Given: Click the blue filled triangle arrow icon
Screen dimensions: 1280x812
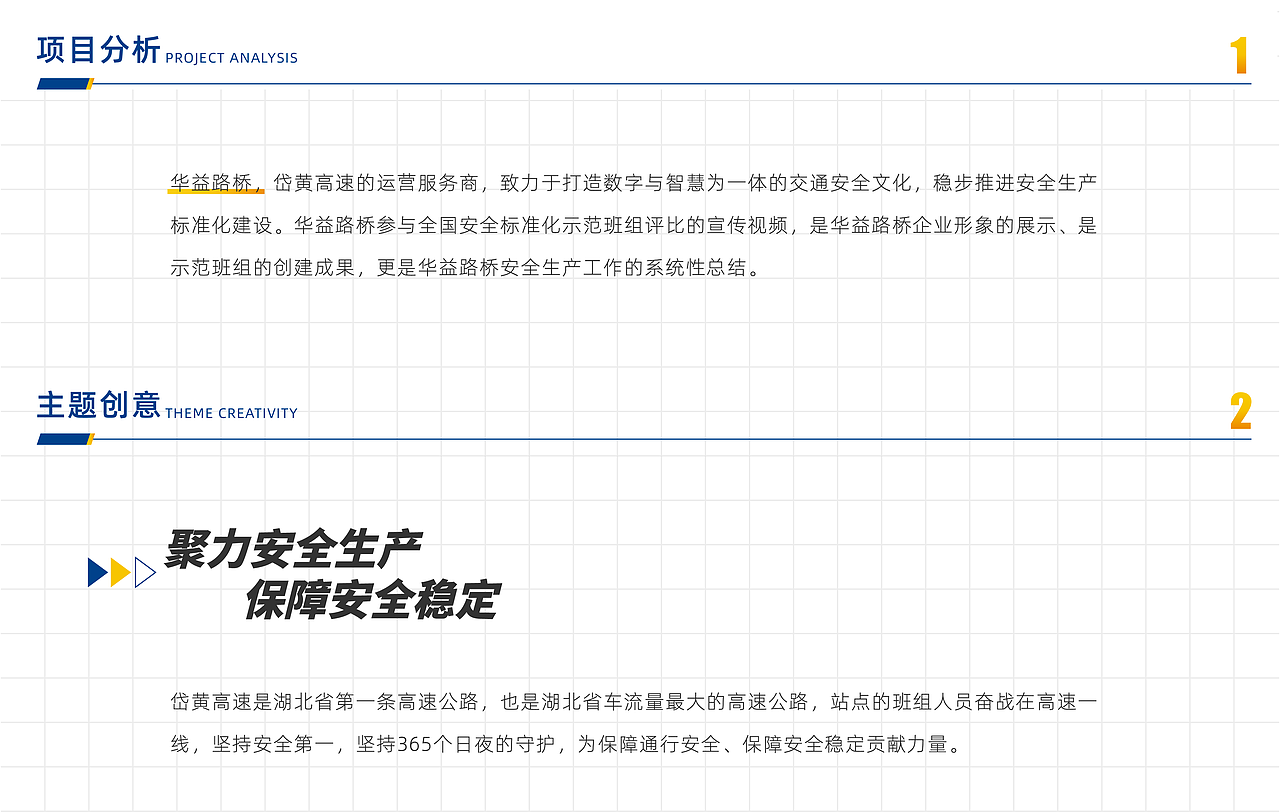Looking at the screenshot, I should tap(95, 571).
